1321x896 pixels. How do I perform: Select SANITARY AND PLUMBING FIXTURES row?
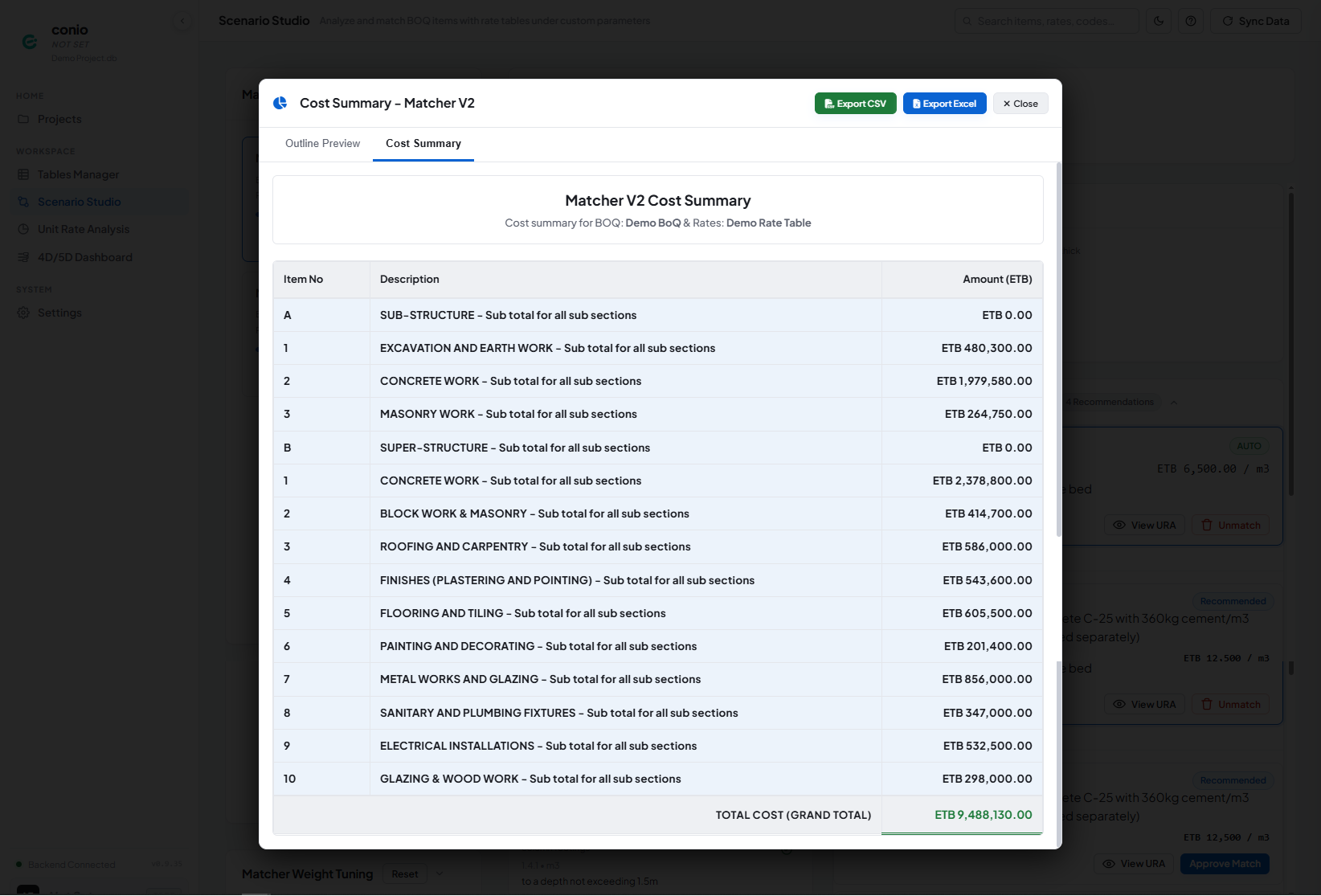(658, 713)
